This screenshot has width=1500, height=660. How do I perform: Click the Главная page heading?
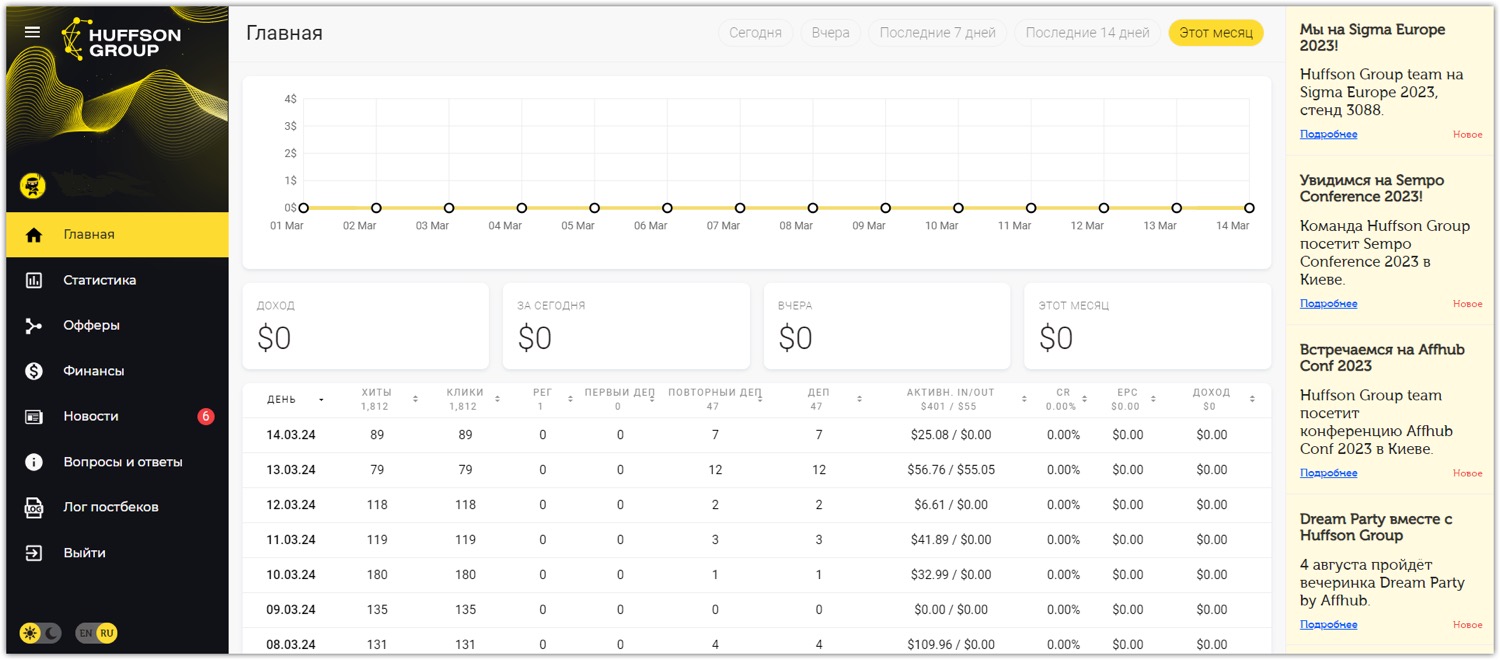(285, 33)
